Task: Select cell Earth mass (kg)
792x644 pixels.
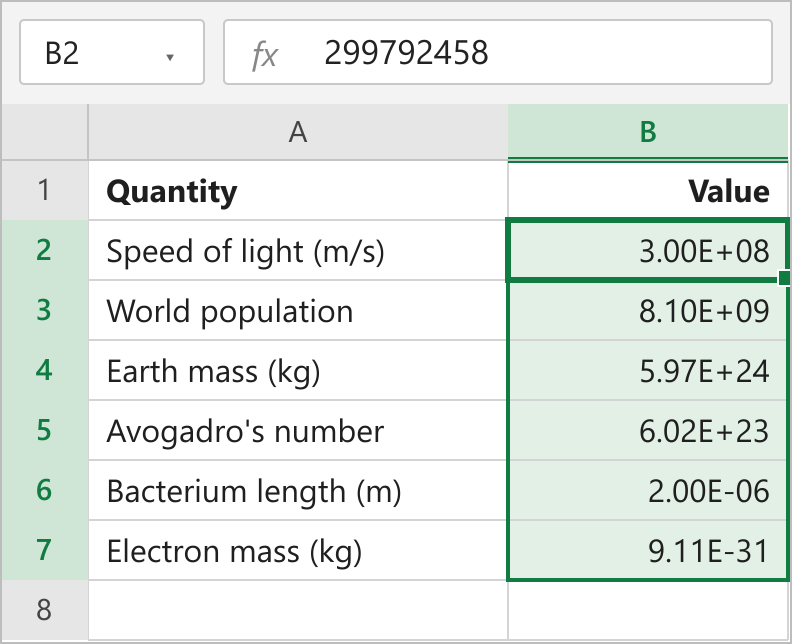Action: click(x=298, y=370)
